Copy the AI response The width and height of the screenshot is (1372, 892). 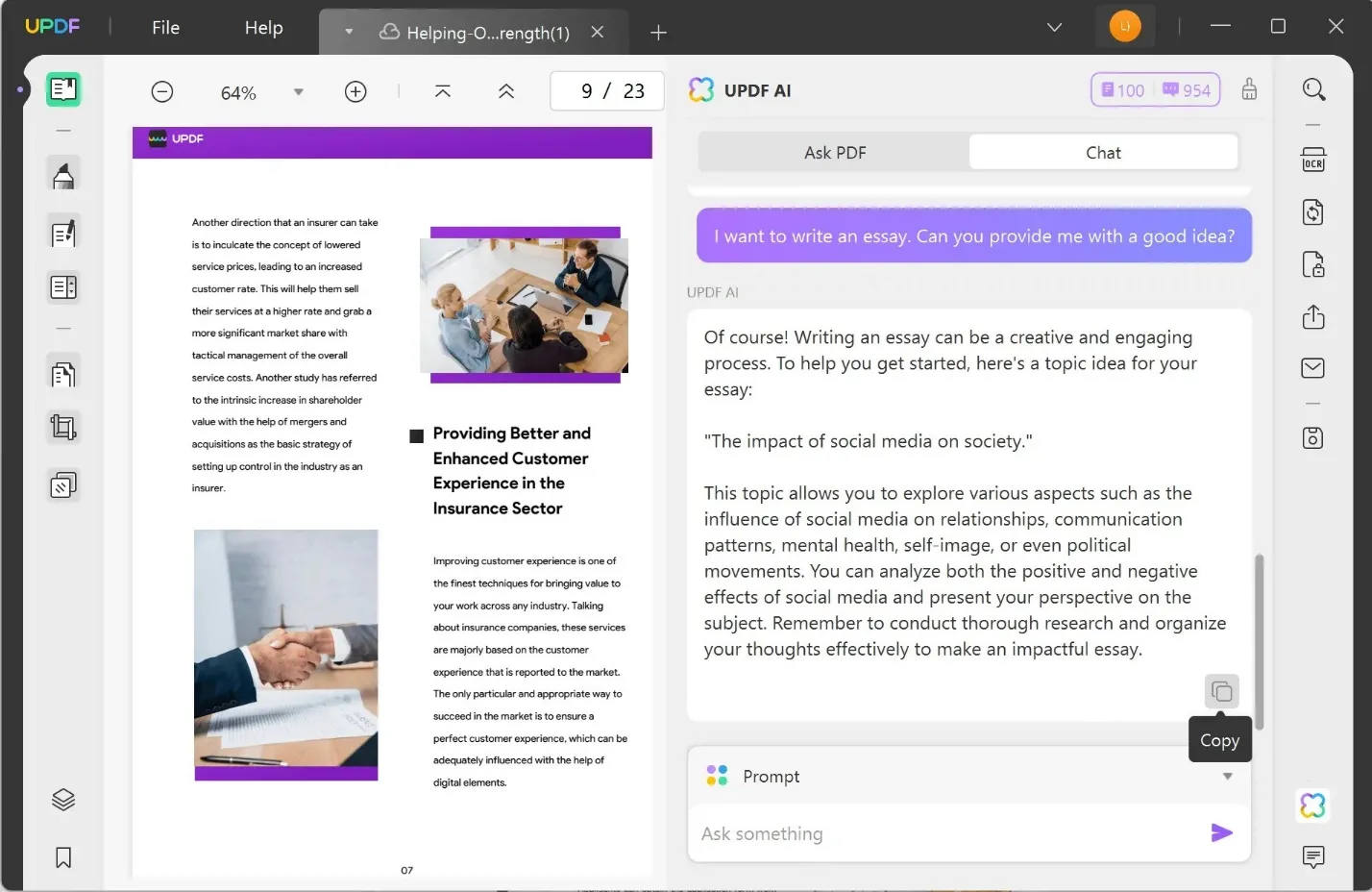click(1221, 691)
